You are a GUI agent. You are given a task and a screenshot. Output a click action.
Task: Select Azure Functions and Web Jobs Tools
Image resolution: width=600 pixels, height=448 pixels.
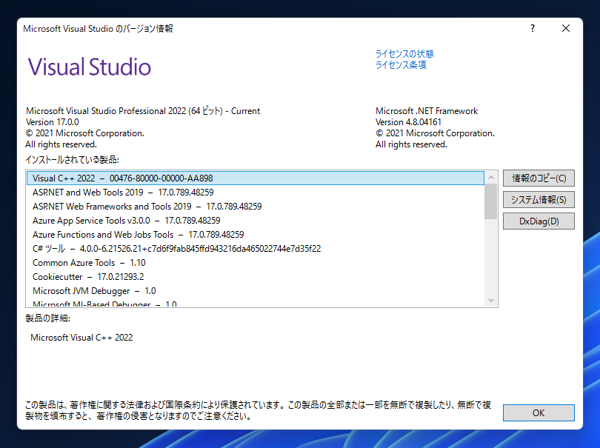pyautogui.click(x=256, y=235)
